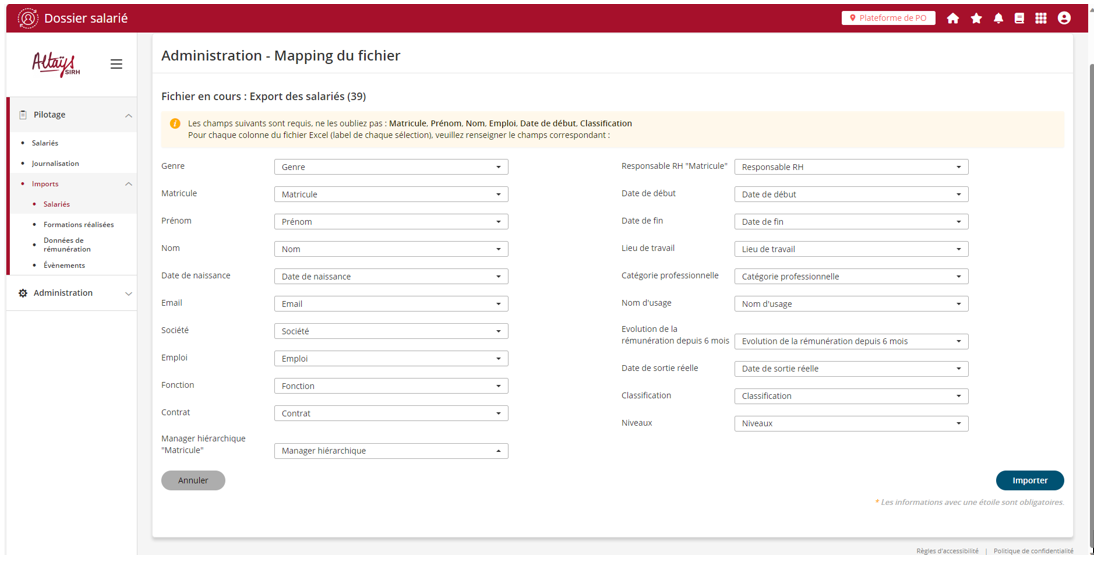
Task: Click the Annuler button
Action: (193, 481)
